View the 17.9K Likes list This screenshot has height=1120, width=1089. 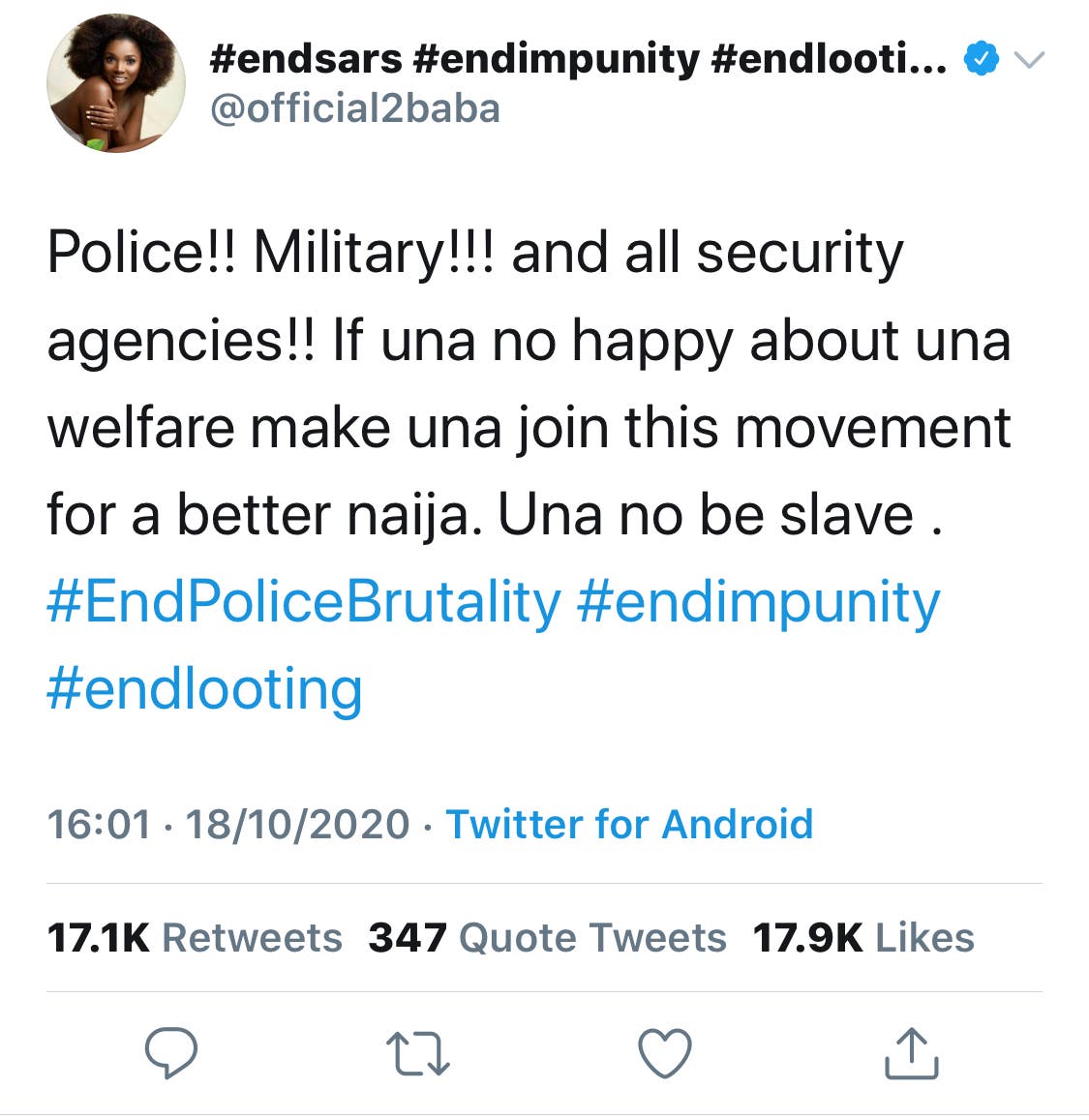pos(863,938)
